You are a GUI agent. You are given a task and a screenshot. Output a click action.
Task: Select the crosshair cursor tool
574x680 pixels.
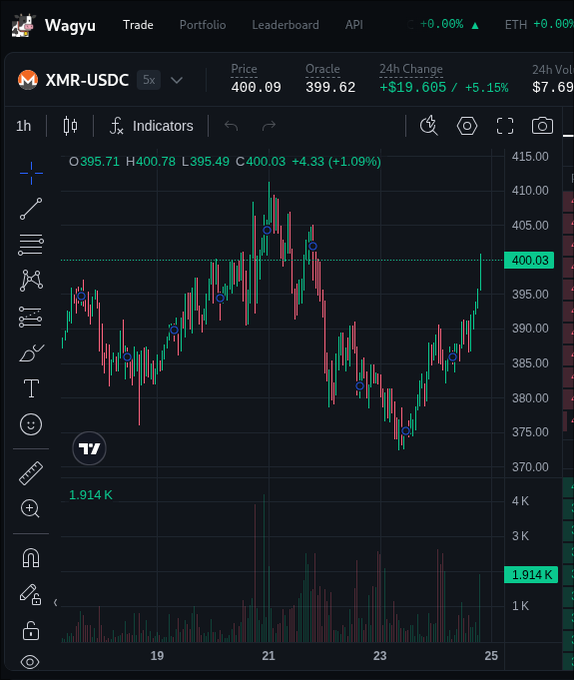(x=31, y=173)
